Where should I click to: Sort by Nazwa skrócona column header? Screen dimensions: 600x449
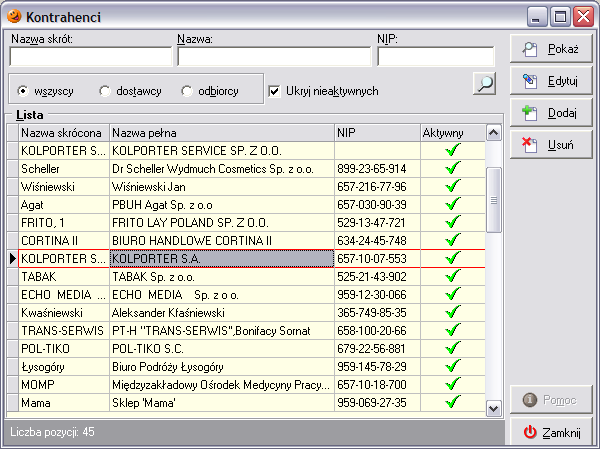pos(64,133)
